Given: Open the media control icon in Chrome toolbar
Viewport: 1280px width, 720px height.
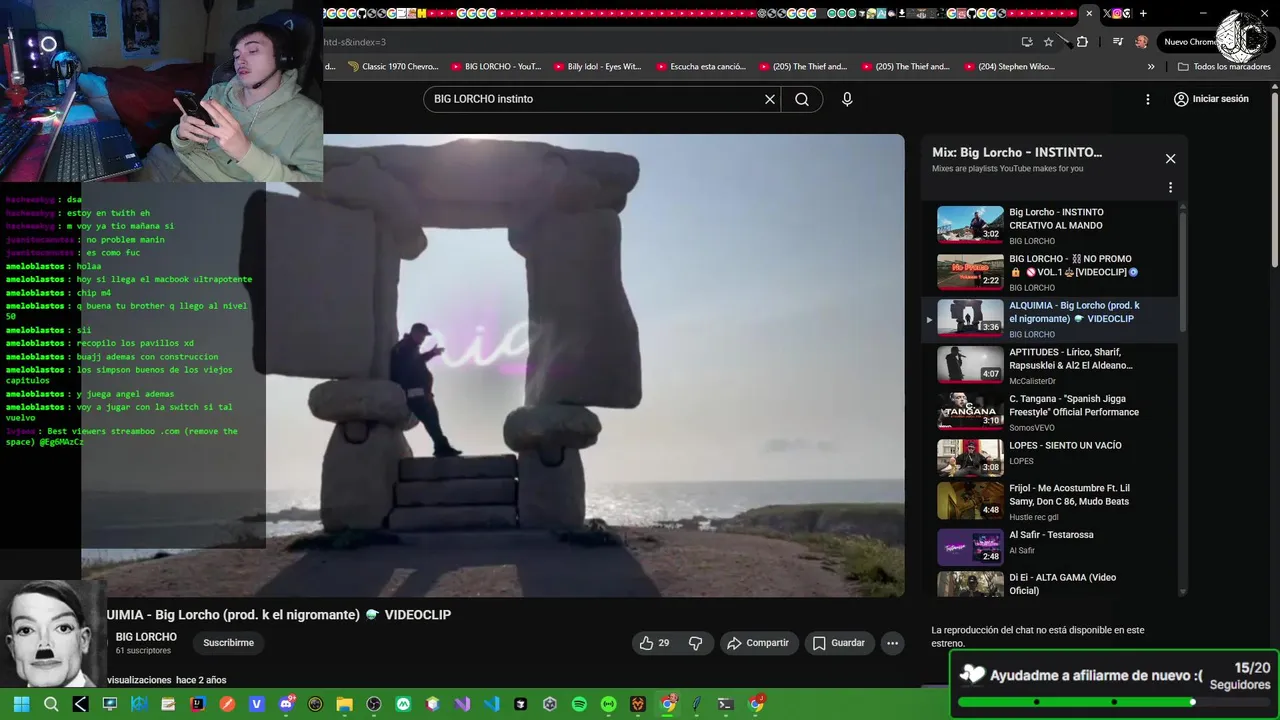Looking at the screenshot, I should click(1118, 42).
